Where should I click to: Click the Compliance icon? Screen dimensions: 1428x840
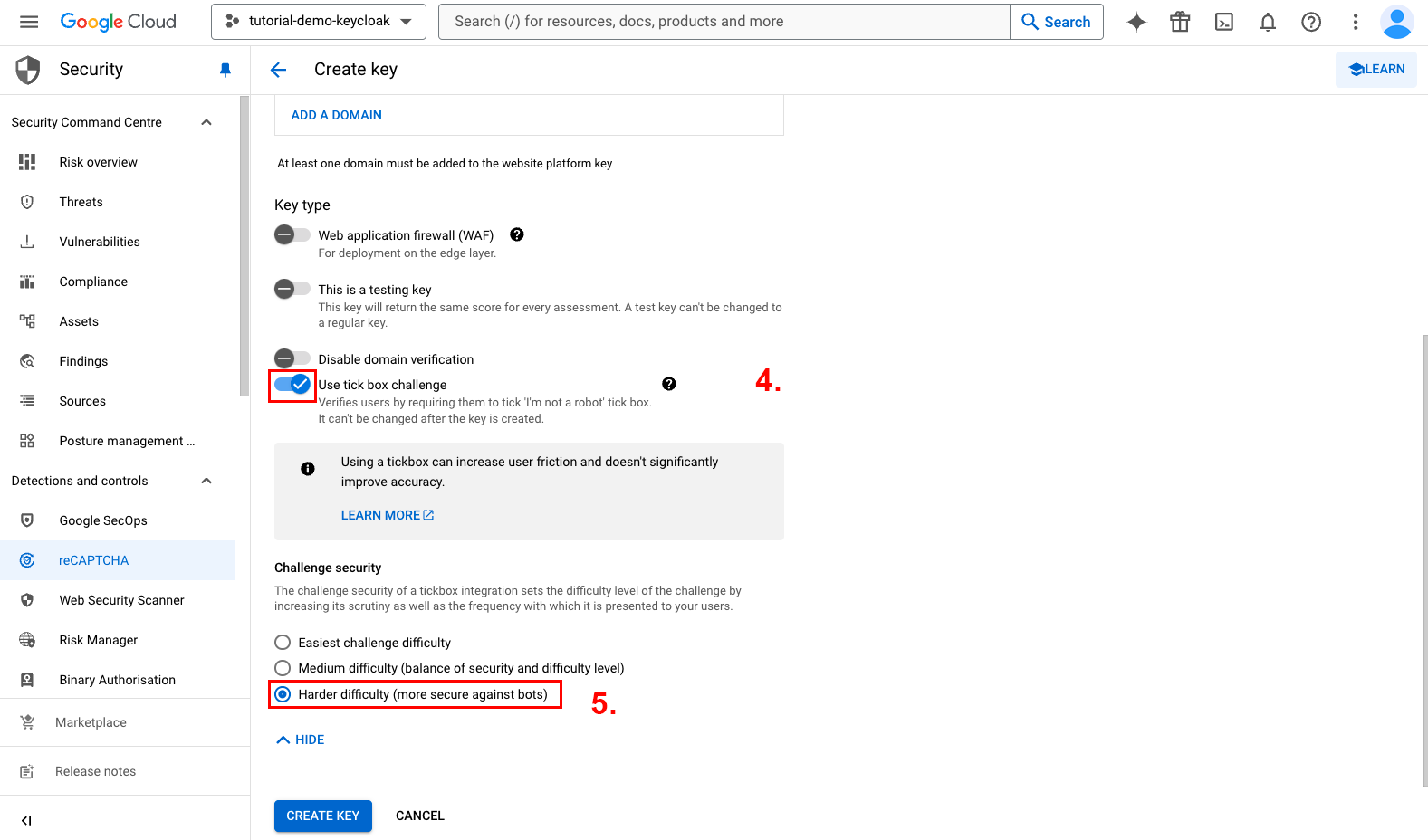[27, 282]
